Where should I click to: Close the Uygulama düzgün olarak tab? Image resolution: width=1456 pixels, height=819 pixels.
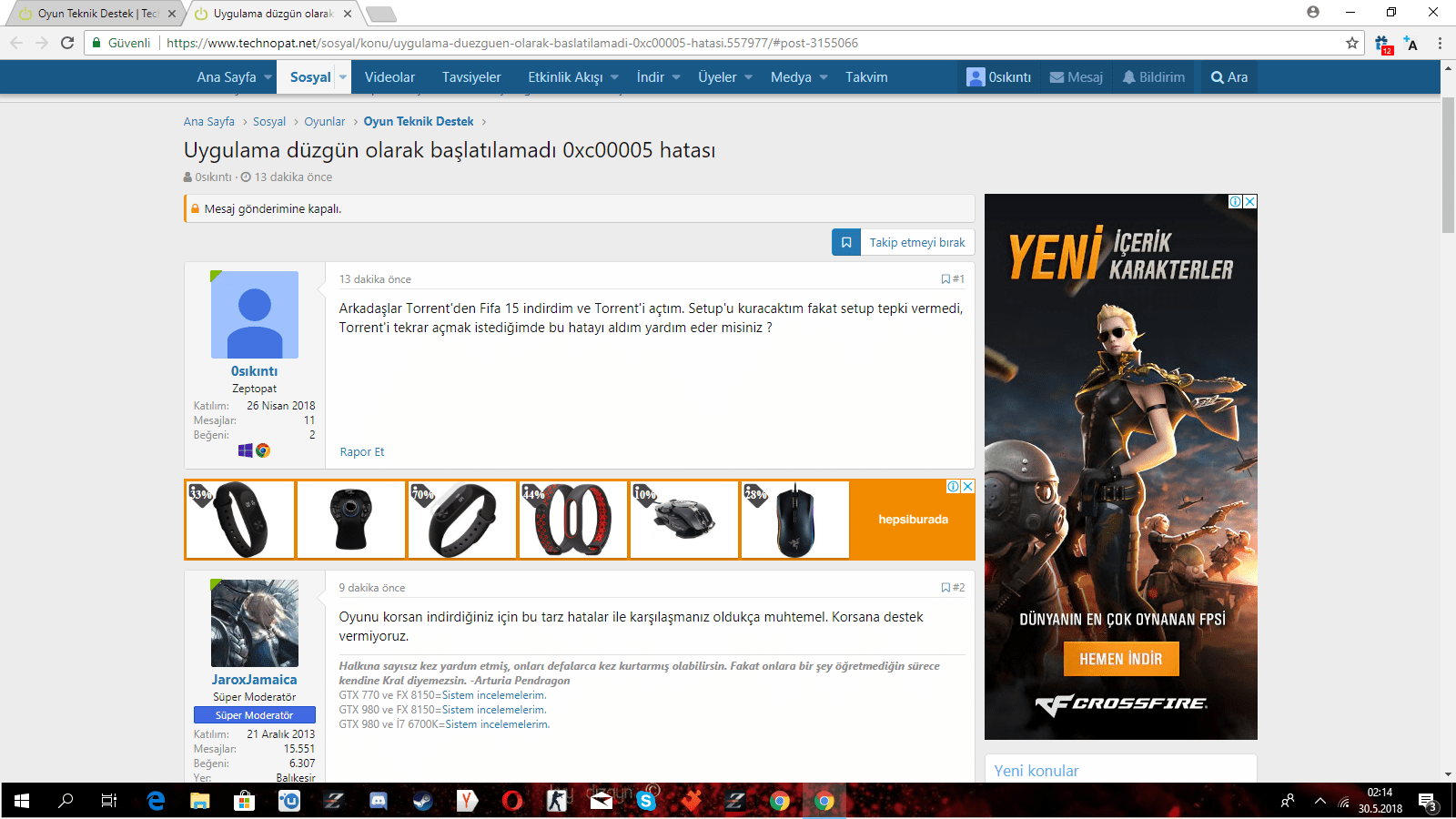click(349, 14)
